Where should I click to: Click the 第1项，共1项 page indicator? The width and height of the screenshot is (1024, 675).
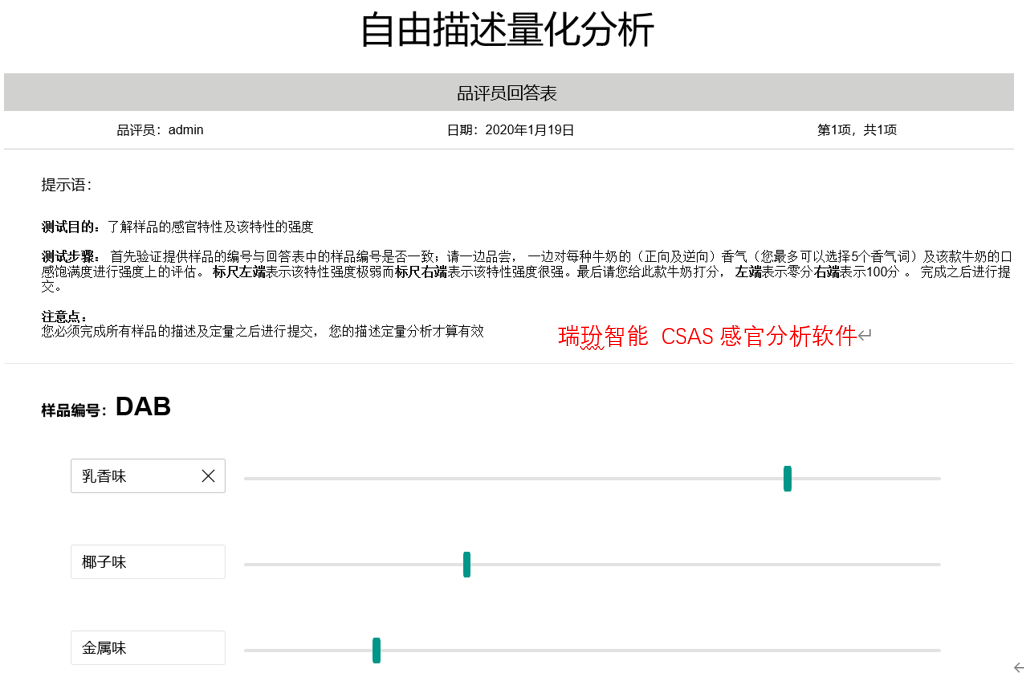click(x=857, y=130)
